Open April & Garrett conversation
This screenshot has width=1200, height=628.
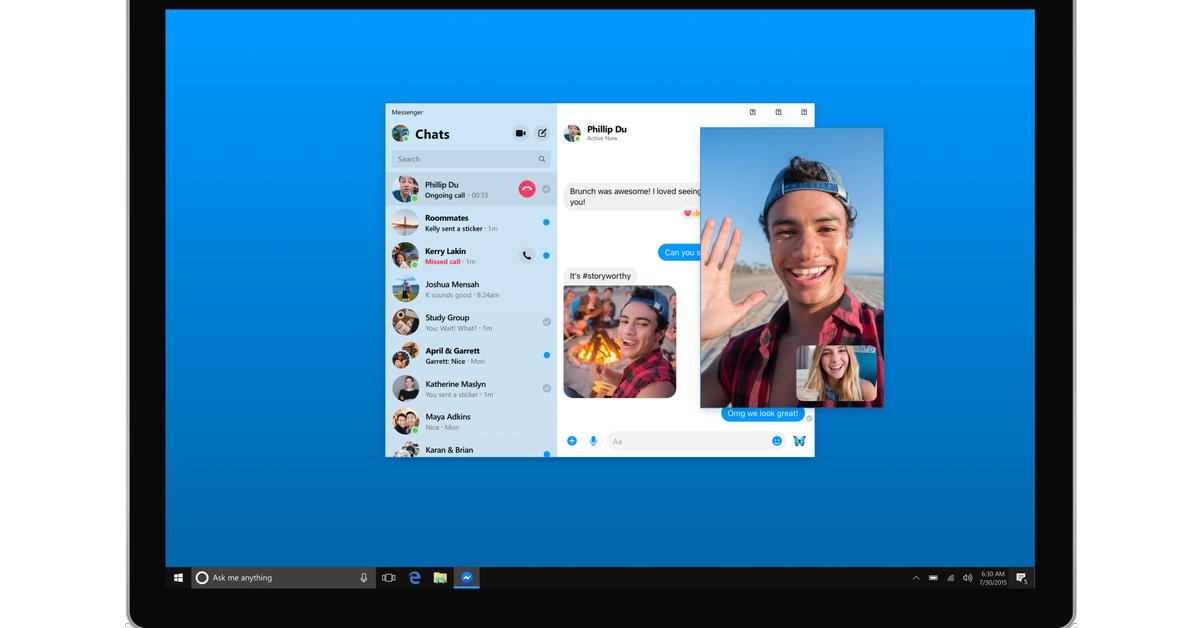coord(471,355)
